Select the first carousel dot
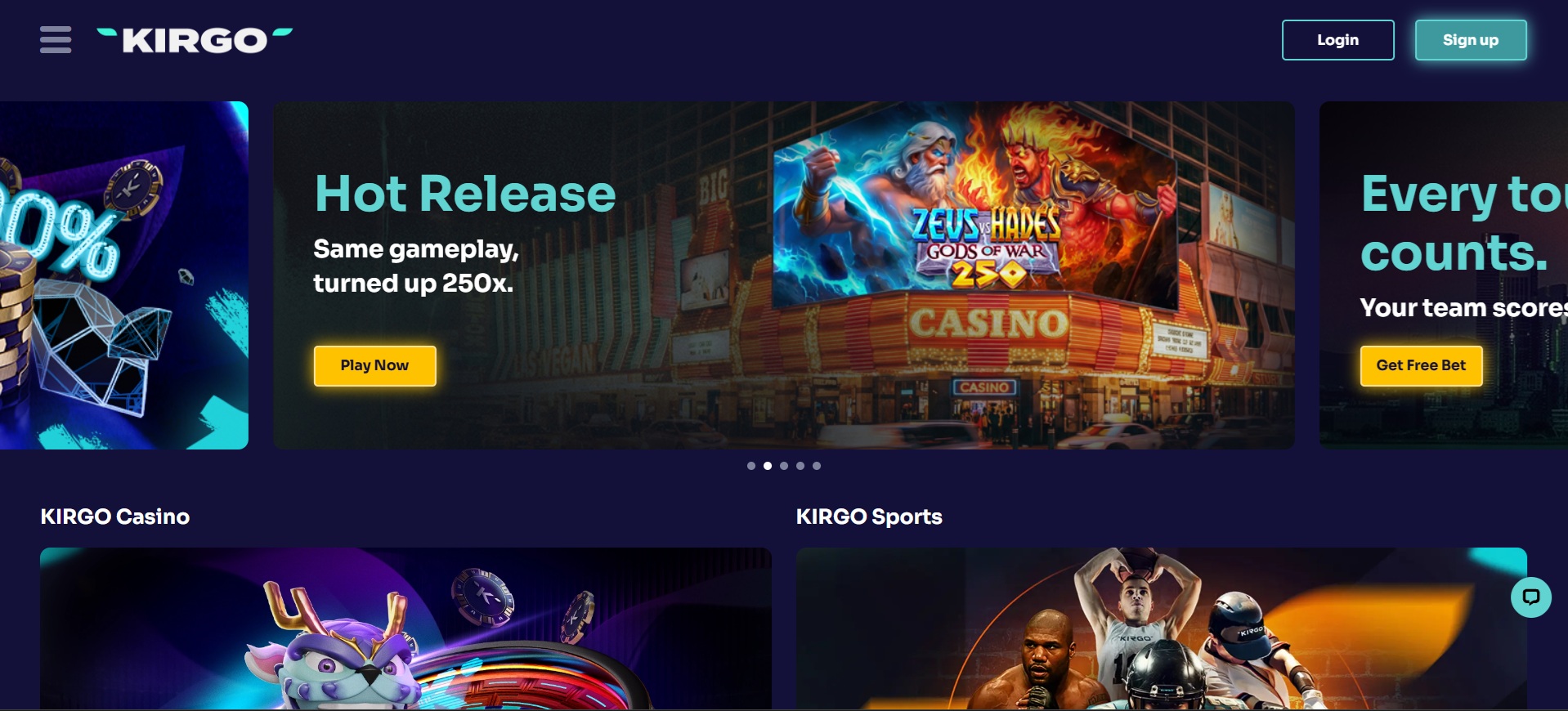The image size is (1568, 711). (751, 466)
